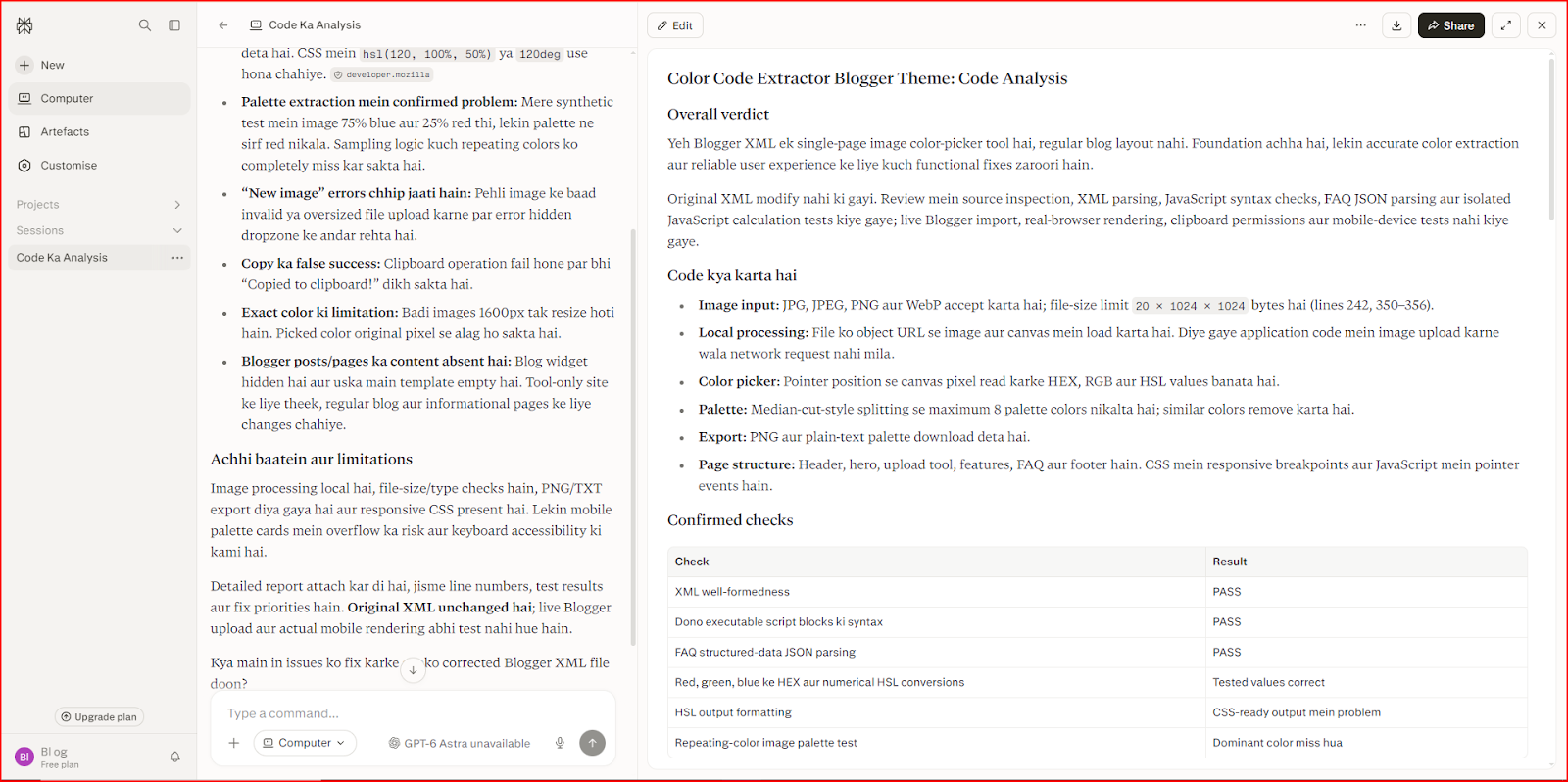The width and height of the screenshot is (1568, 782).
Task: Open the Computer mode dropdown
Action: [305, 743]
